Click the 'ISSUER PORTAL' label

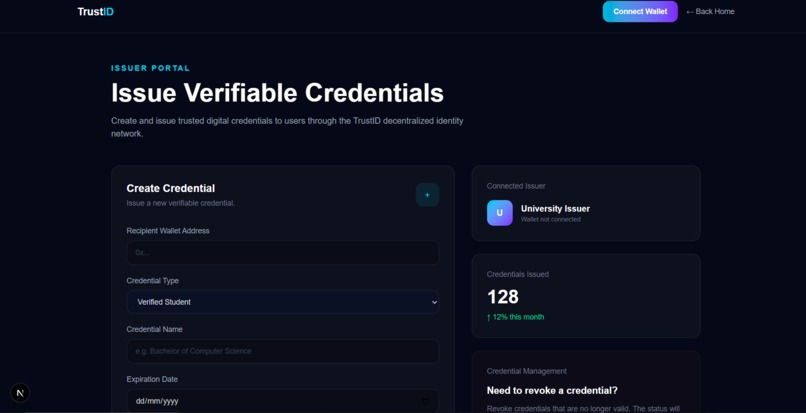point(151,68)
